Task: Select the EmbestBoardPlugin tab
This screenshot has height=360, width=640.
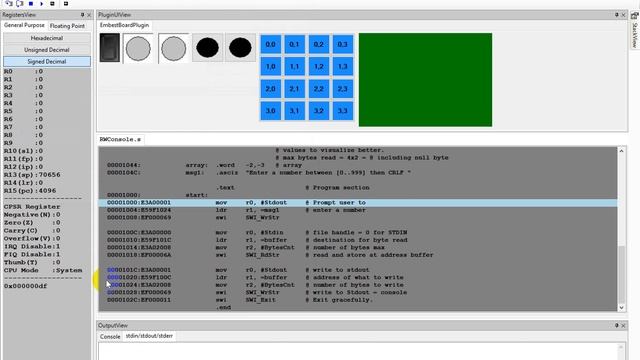Action: (x=124, y=25)
